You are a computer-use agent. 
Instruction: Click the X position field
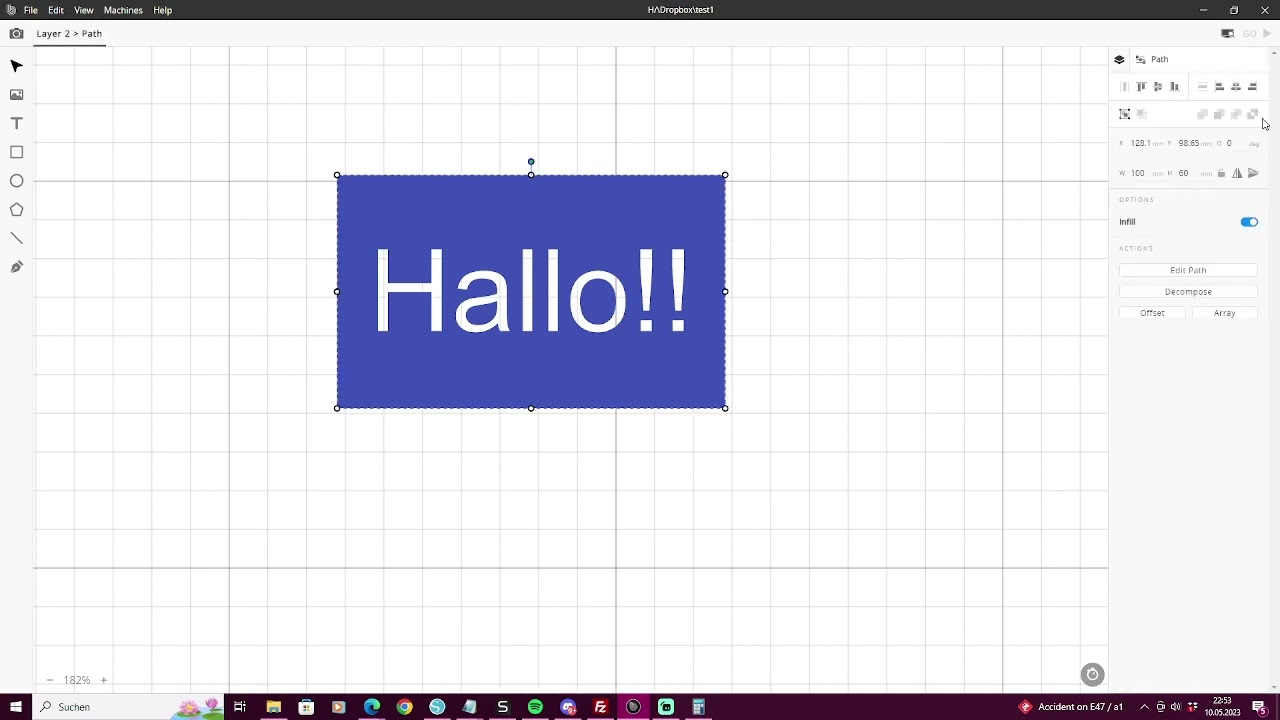coord(1140,143)
